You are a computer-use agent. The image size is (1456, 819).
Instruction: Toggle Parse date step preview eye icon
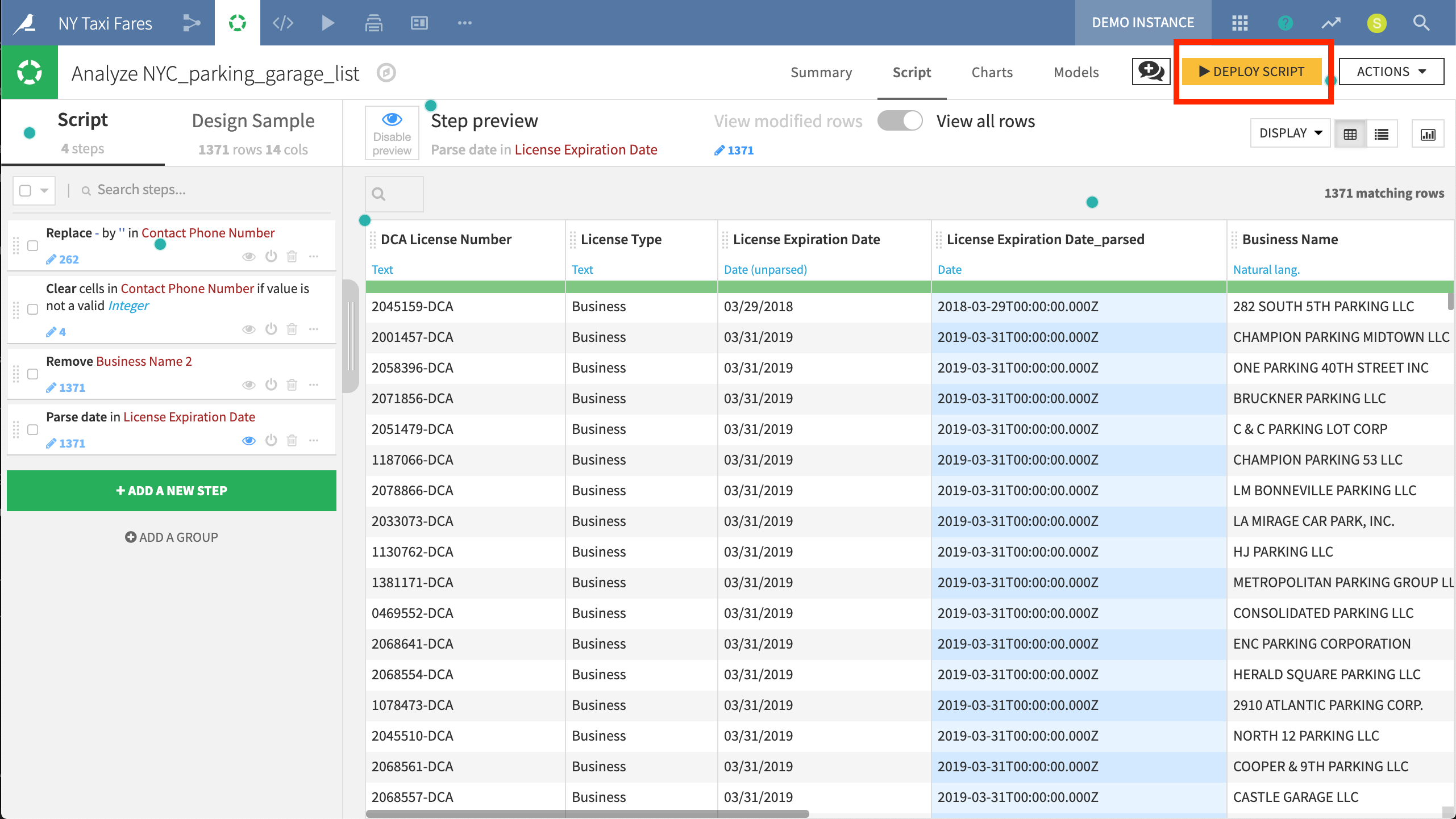[249, 440]
